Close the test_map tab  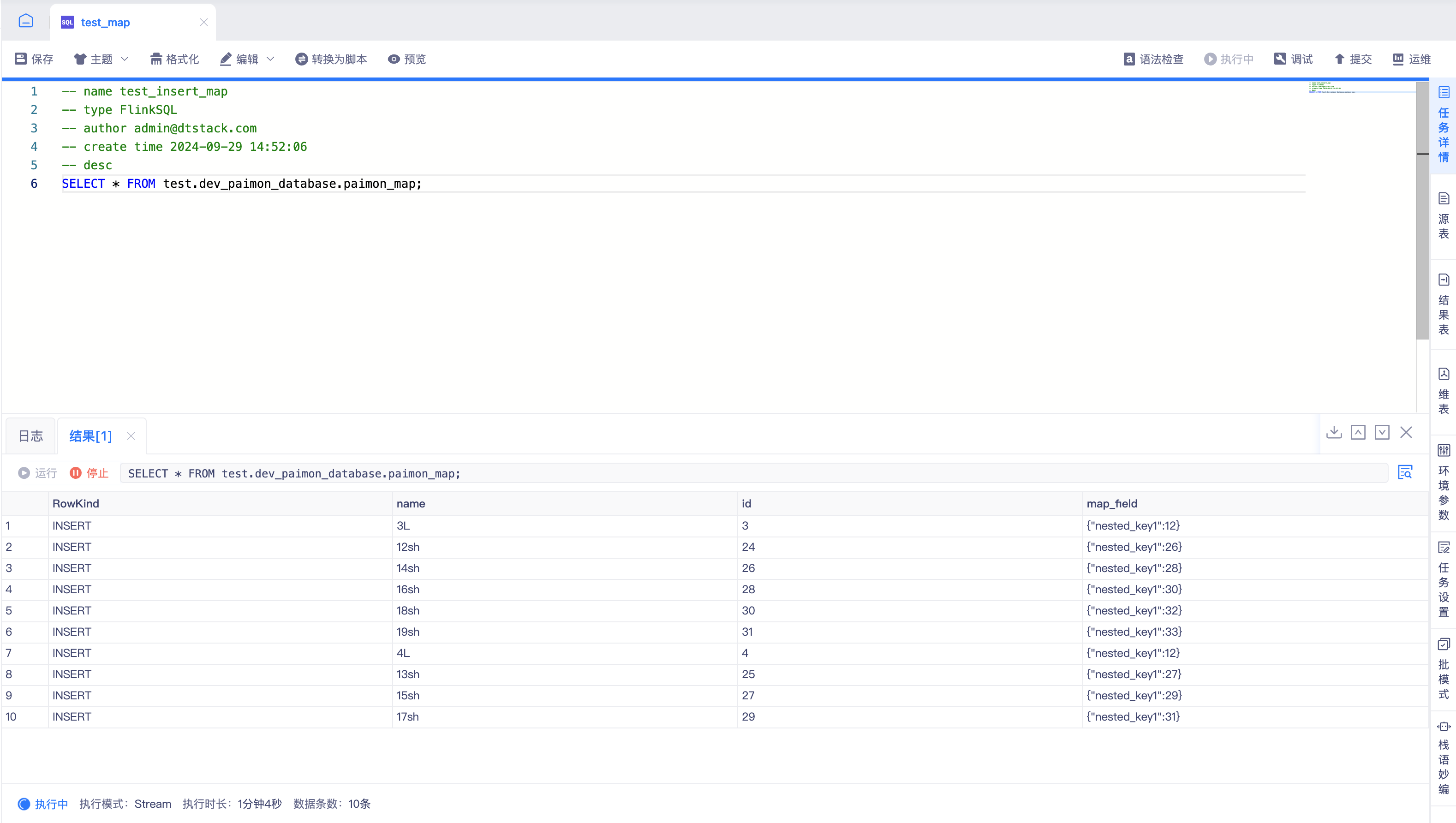[204, 22]
